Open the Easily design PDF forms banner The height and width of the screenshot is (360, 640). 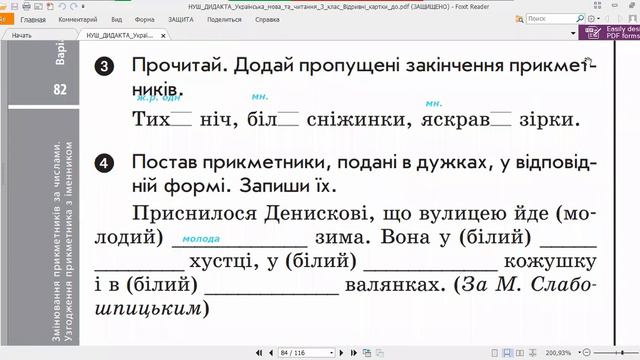[x=609, y=32]
